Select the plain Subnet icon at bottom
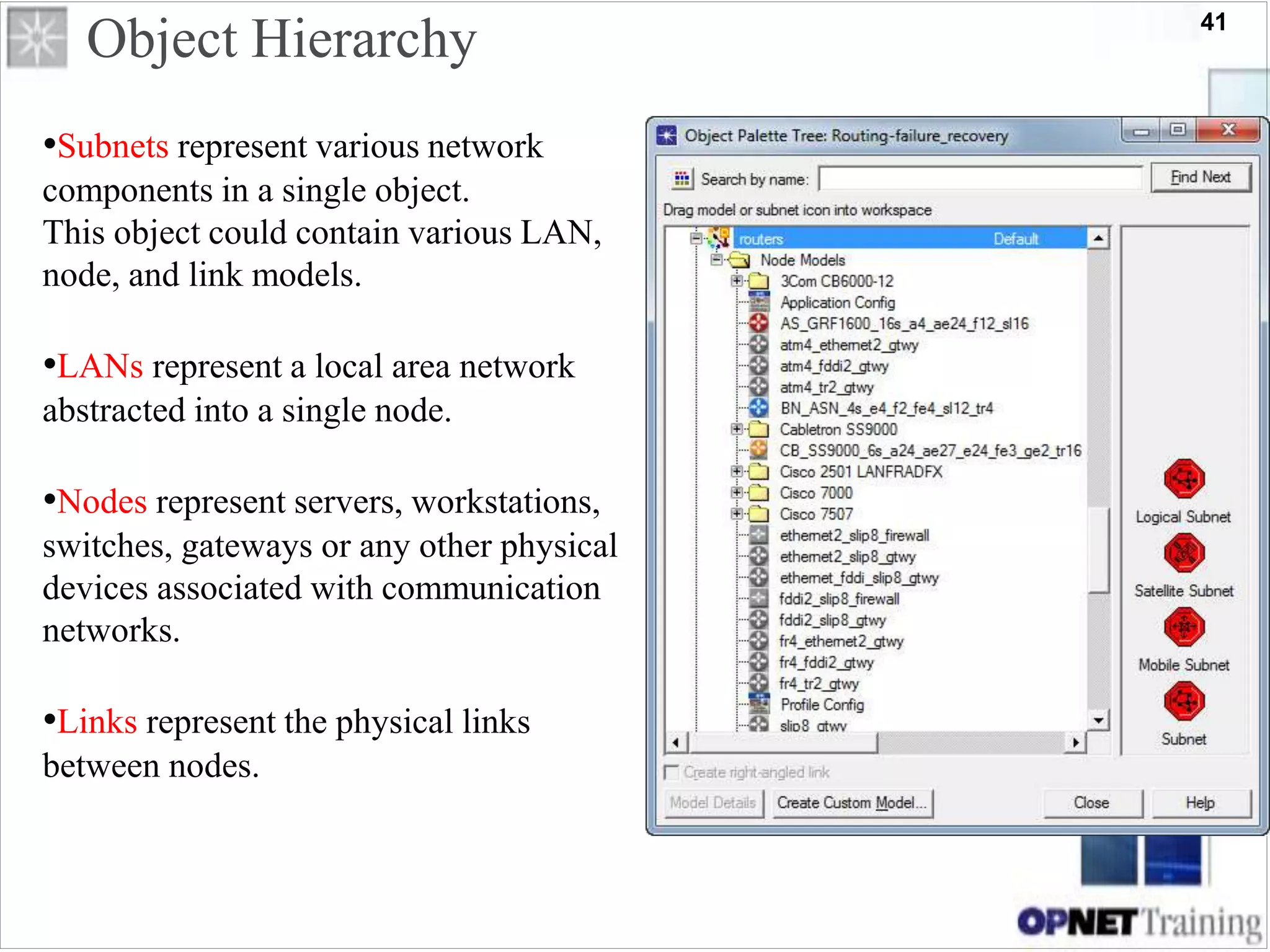 pyautogui.click(x=1184, y=701)
